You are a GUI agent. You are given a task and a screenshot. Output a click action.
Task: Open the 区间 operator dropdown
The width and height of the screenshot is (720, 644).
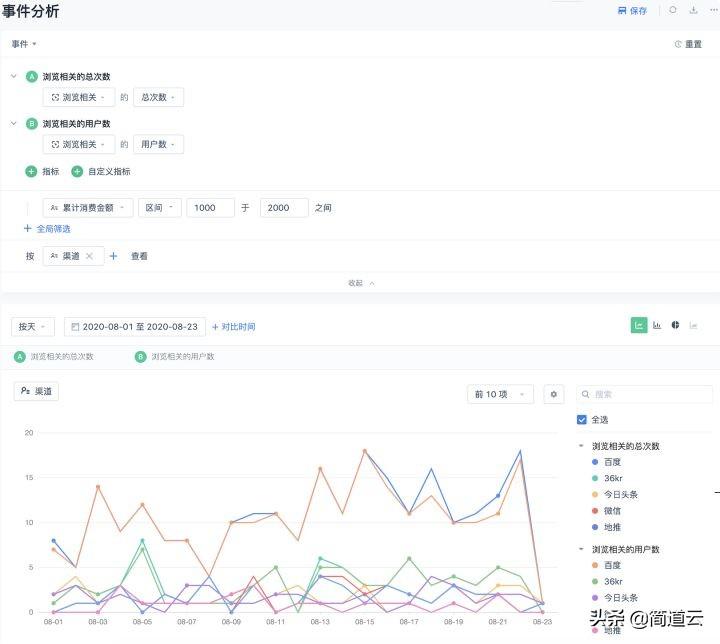(159, 208)
